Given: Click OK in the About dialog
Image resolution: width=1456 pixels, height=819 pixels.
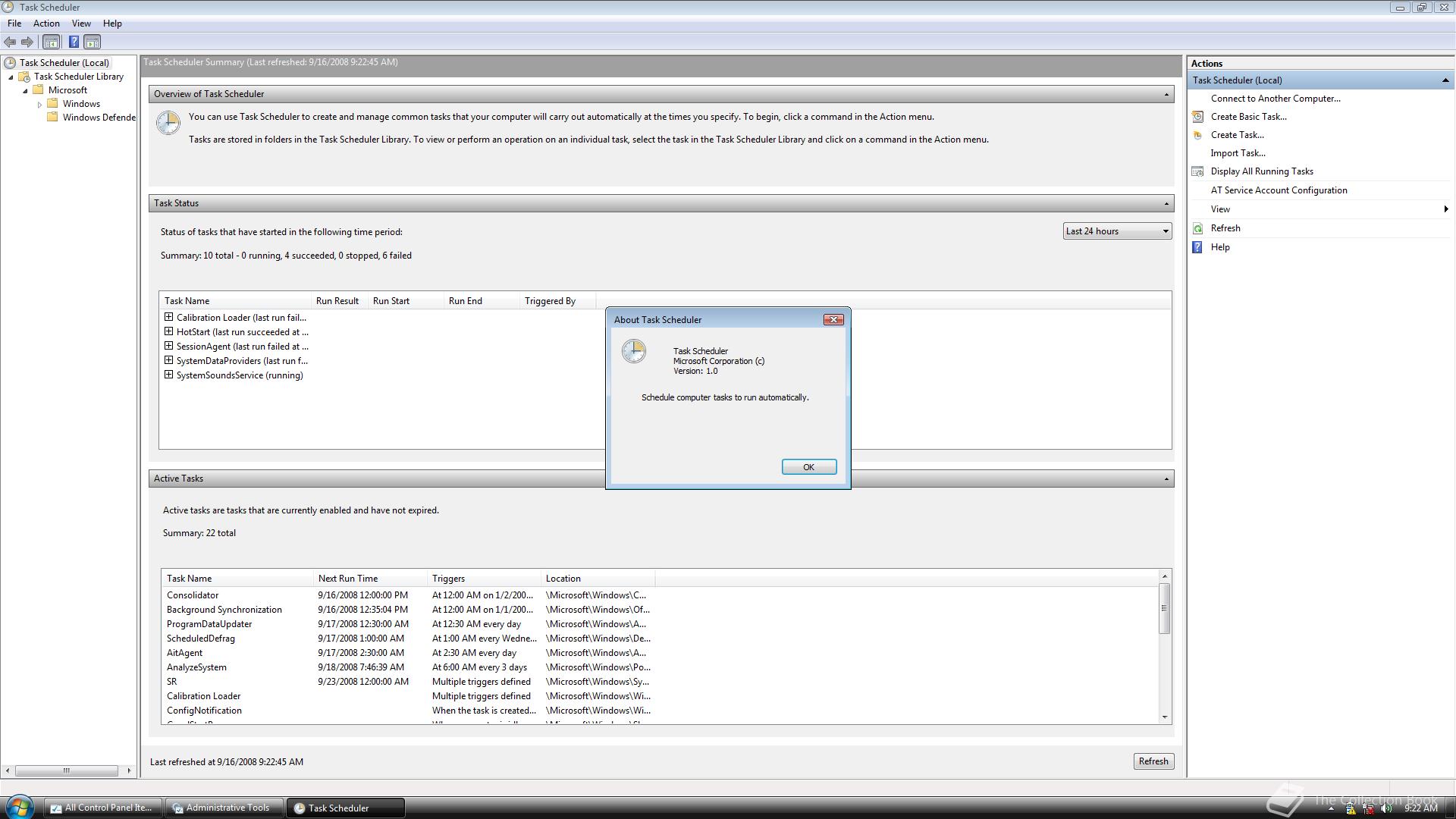Looking at the screenshot, I should coord(808,467).
